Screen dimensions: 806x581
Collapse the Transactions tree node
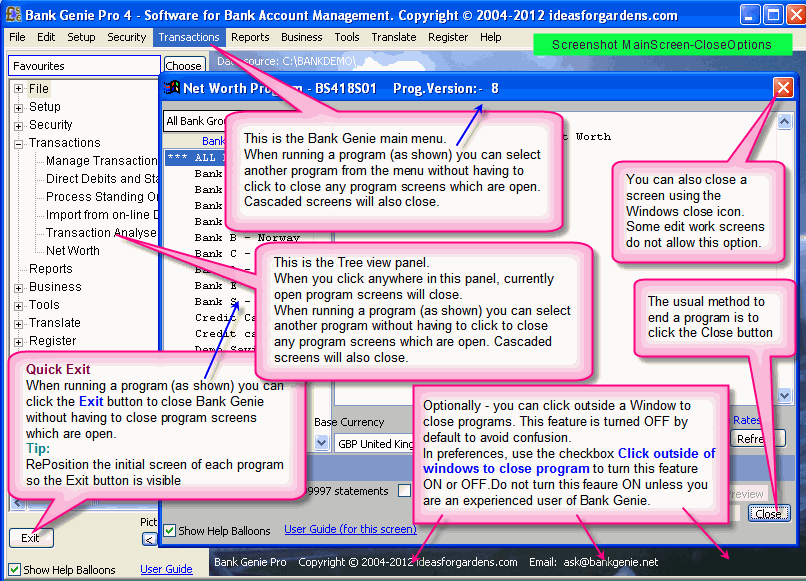click(19, 144)
